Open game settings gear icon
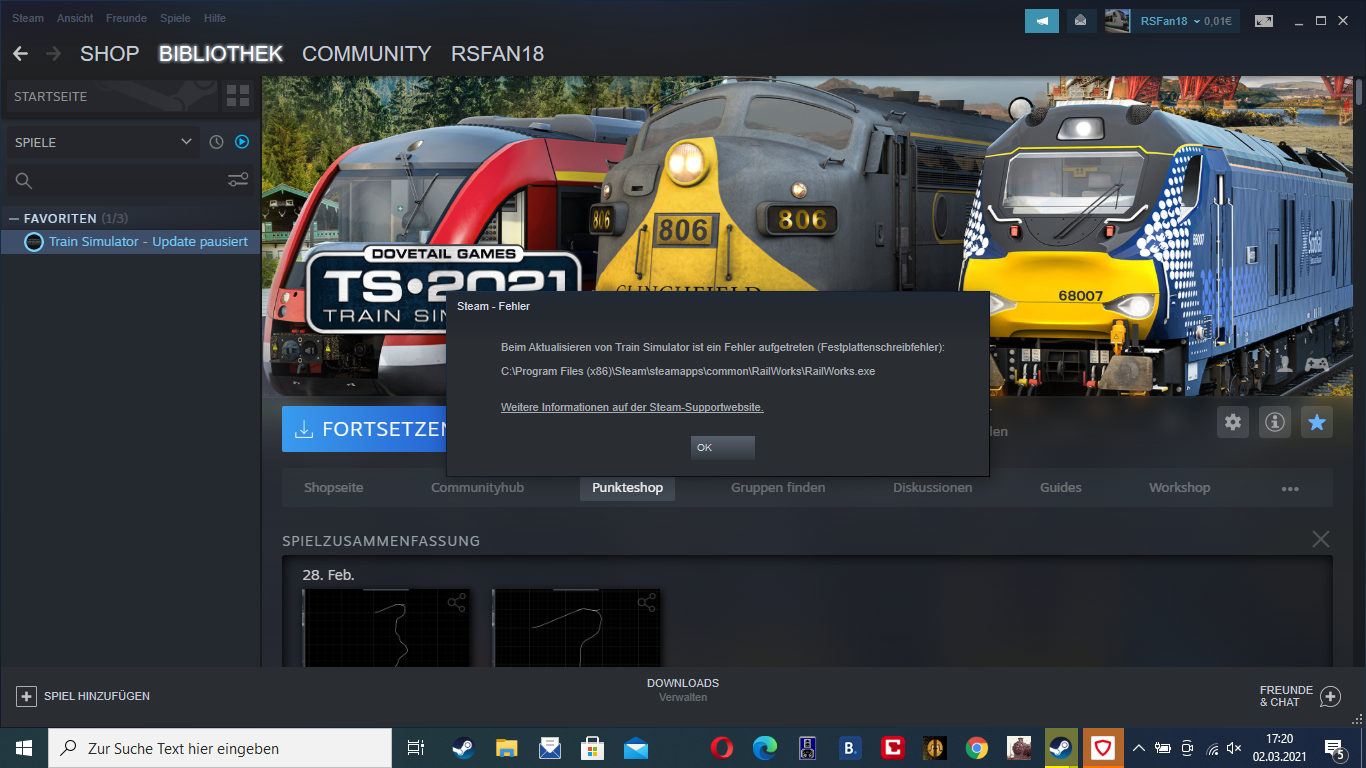 [x=1233, y=422]
